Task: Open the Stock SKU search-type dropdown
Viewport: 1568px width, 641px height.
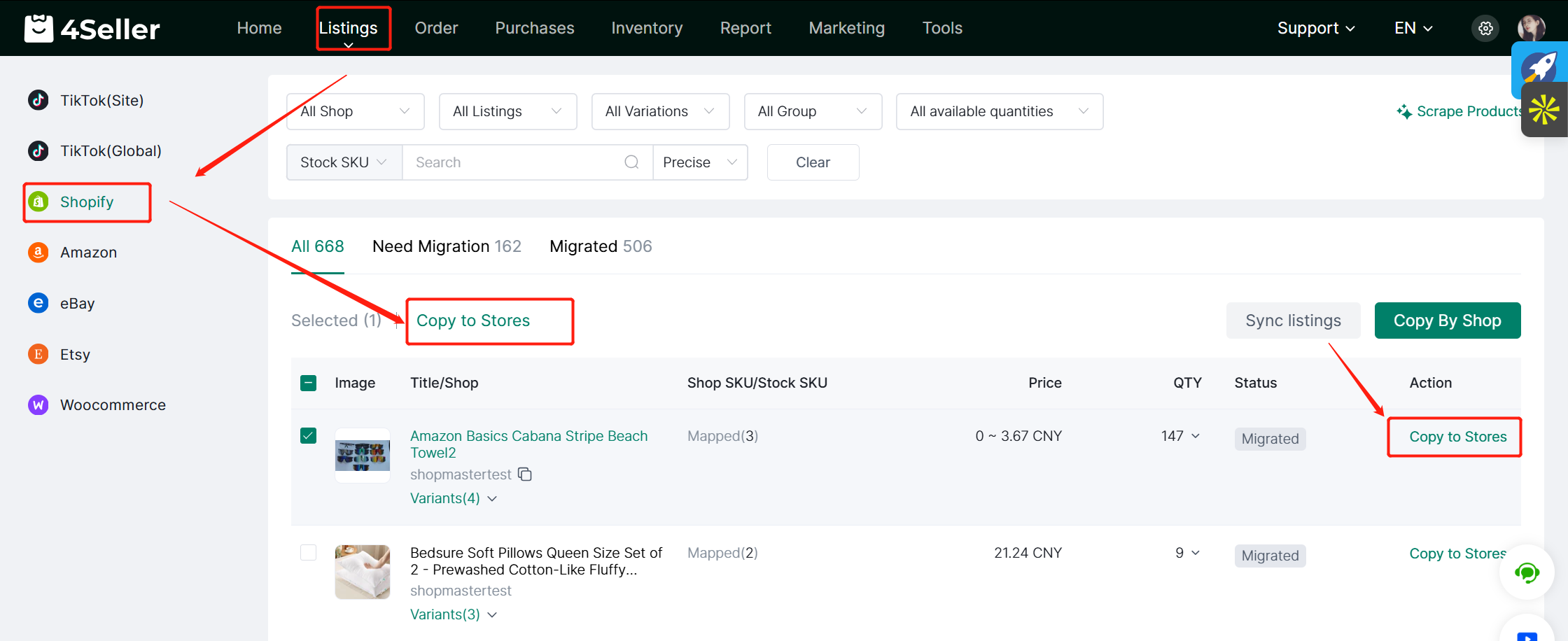Action: (x=344, y=162)
